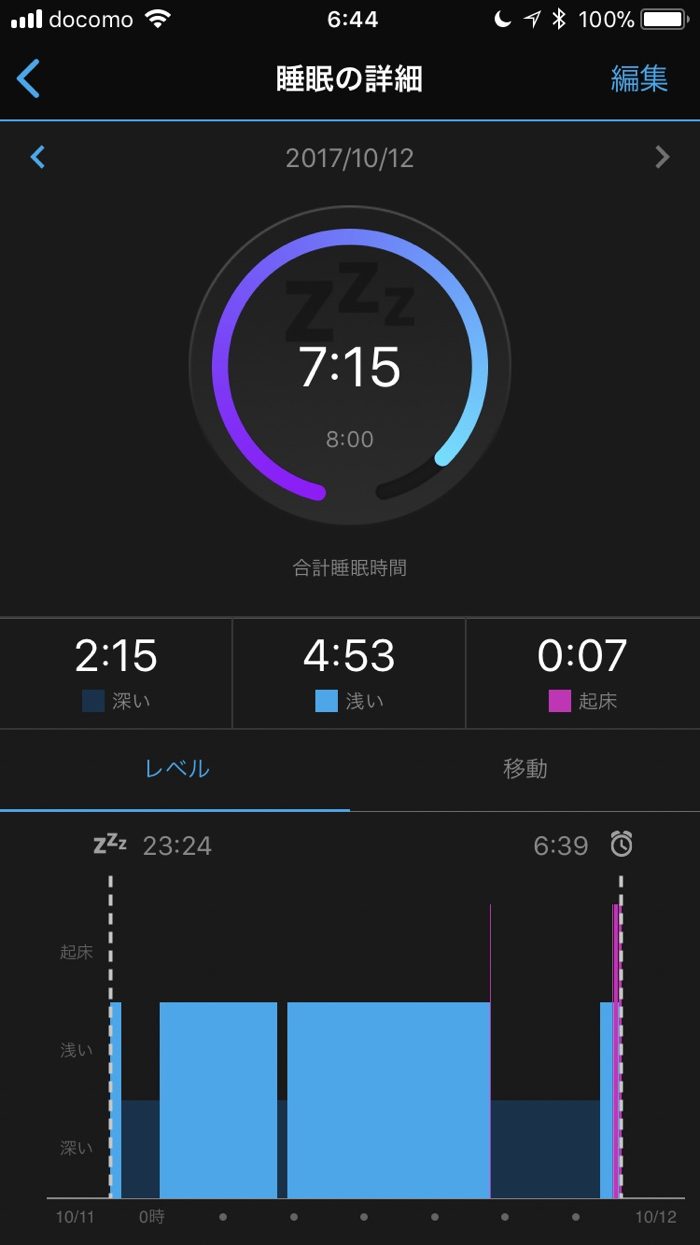
Task: Tap the battery icon in the status bar
Action: tap(664, 19)
